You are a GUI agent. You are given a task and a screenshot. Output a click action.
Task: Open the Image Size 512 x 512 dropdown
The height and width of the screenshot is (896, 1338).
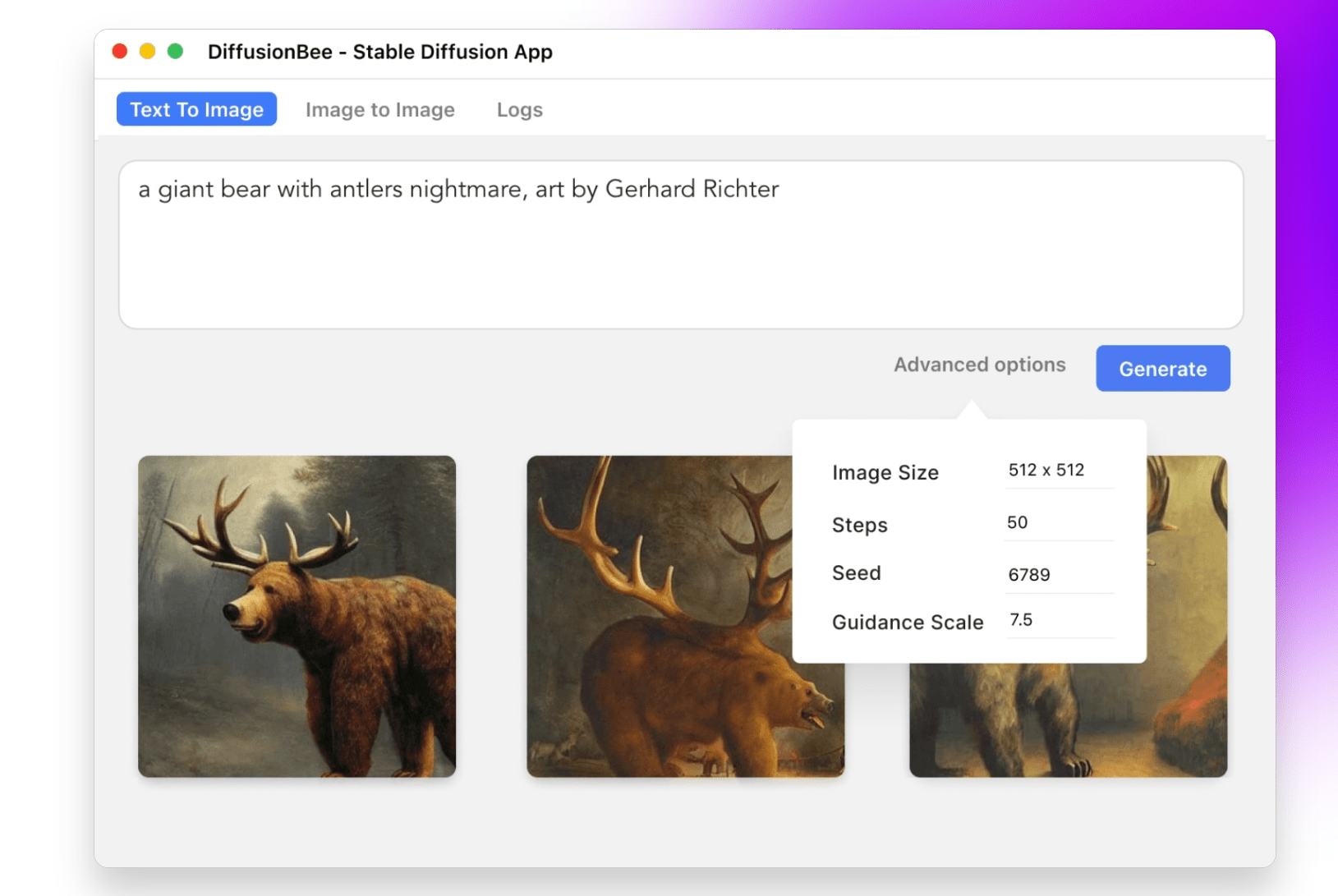(1058, 471)
